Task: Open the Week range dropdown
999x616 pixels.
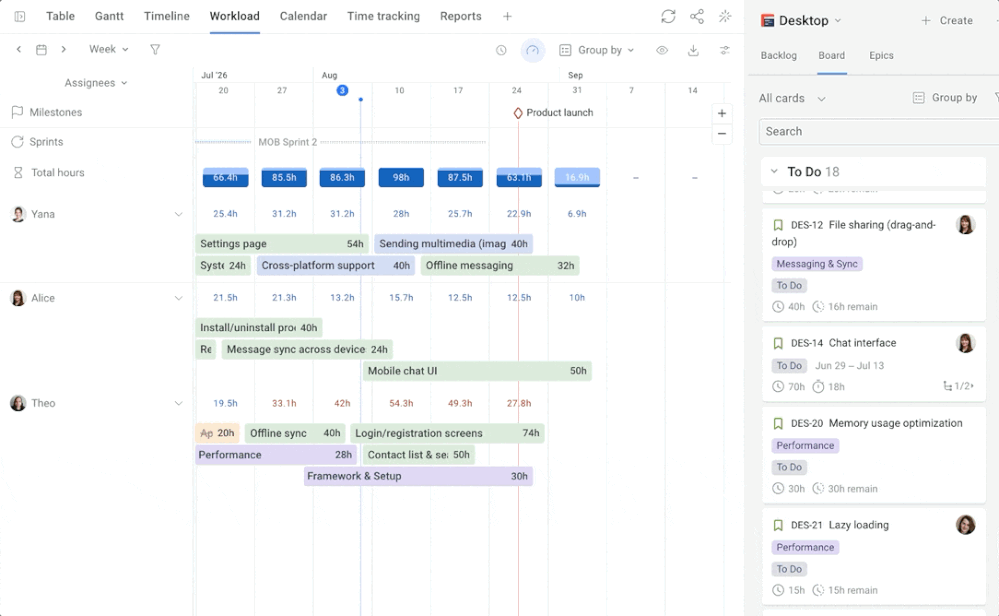Action: (x=108, y=49)
